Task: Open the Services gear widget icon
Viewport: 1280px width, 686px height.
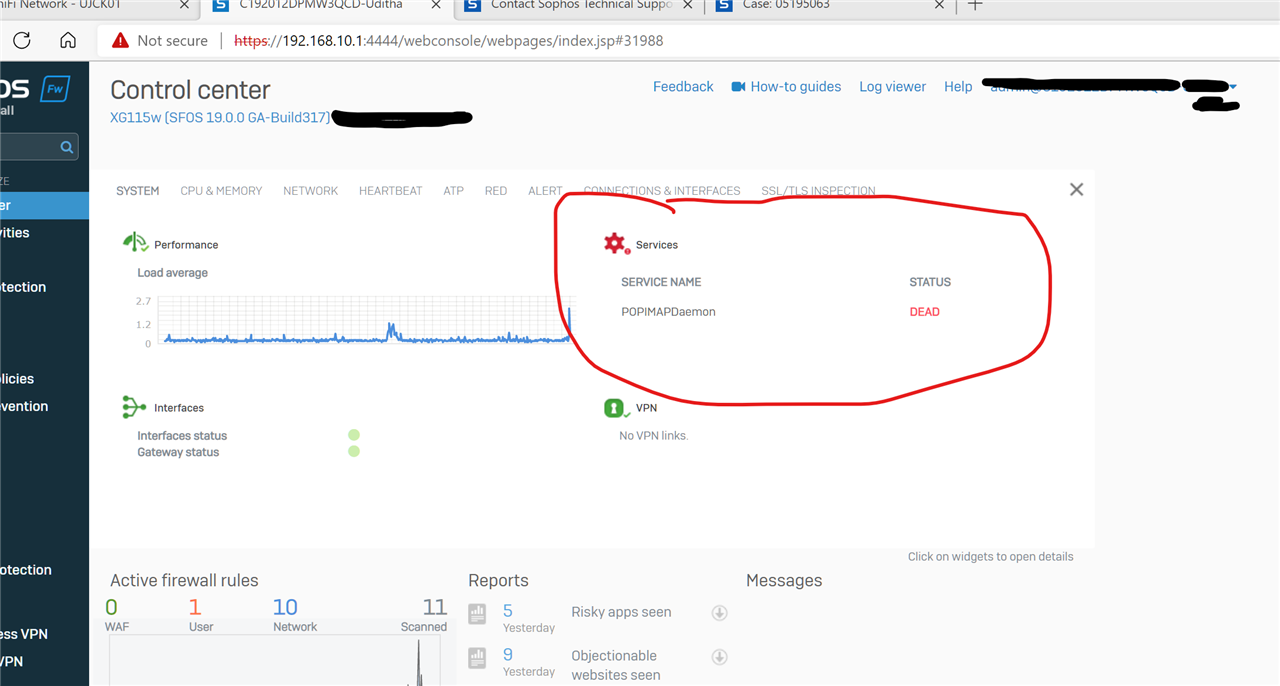Action: (616, 243)
